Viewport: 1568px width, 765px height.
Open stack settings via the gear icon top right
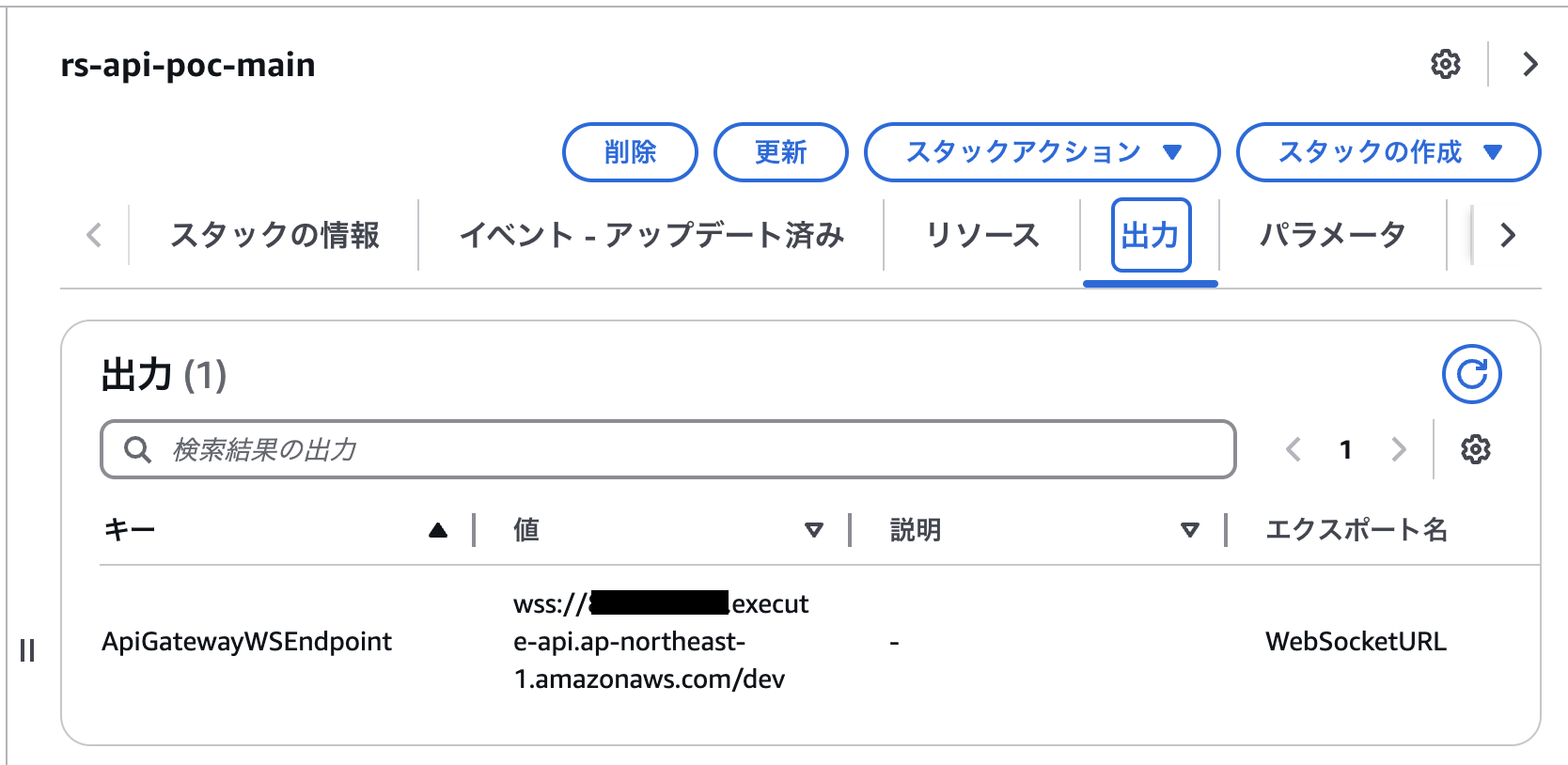coord(1446,64)
